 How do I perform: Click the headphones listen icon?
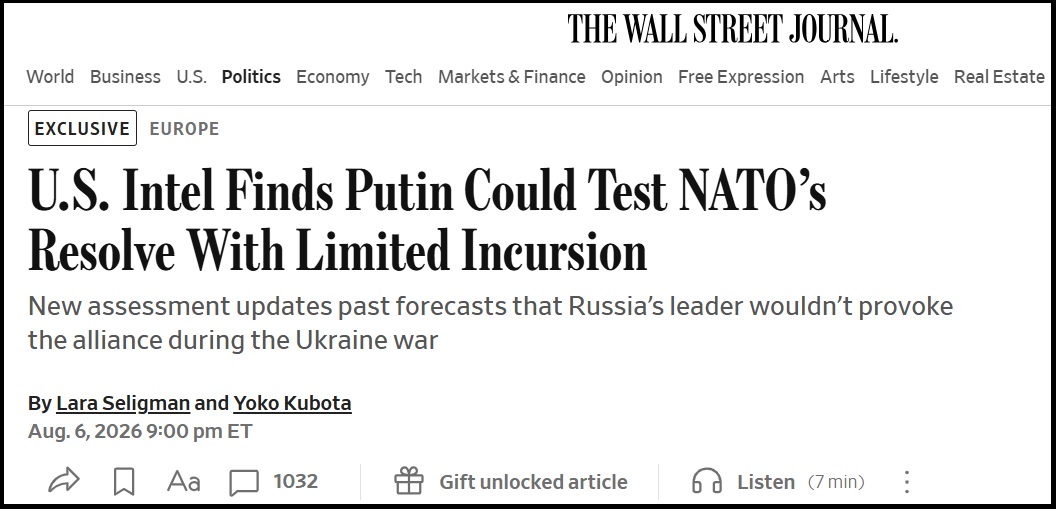[707, 481]
